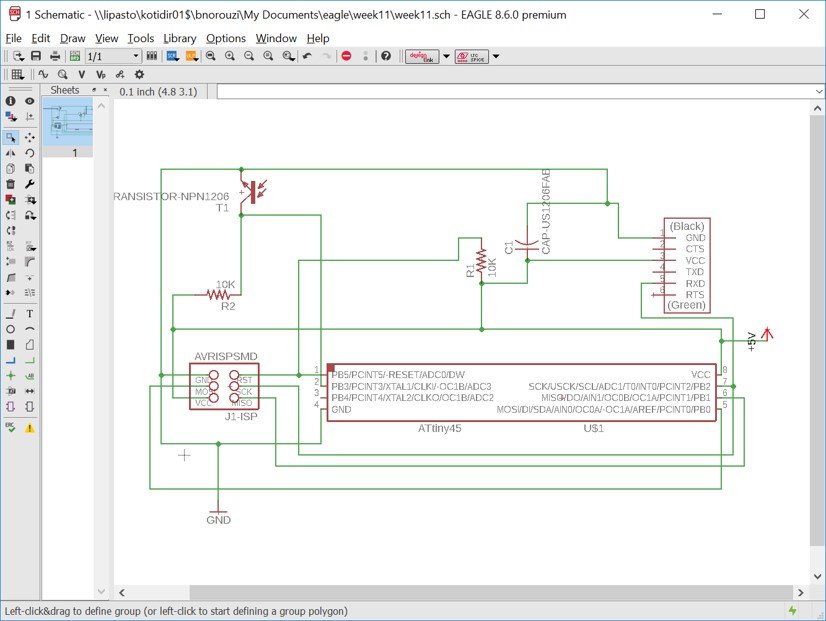Run the ERC check
826x621 pixels.
point(11,427)
